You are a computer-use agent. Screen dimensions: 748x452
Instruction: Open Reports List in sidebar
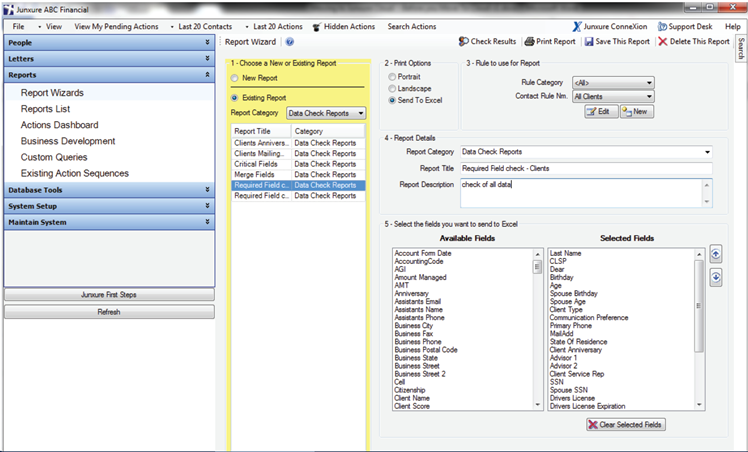click(45, 109)
